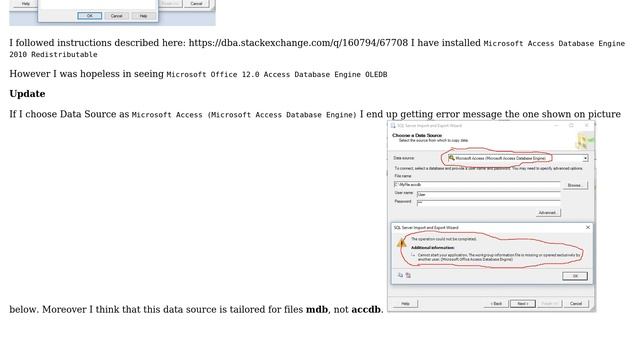
Task: Click the Choose a Data Source heading
Action: (x=417, y=135)
